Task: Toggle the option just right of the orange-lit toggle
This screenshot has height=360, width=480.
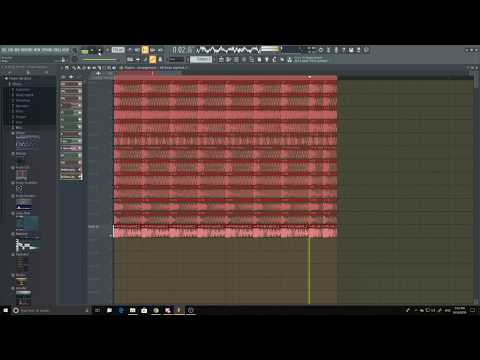Action: [160, 60]
